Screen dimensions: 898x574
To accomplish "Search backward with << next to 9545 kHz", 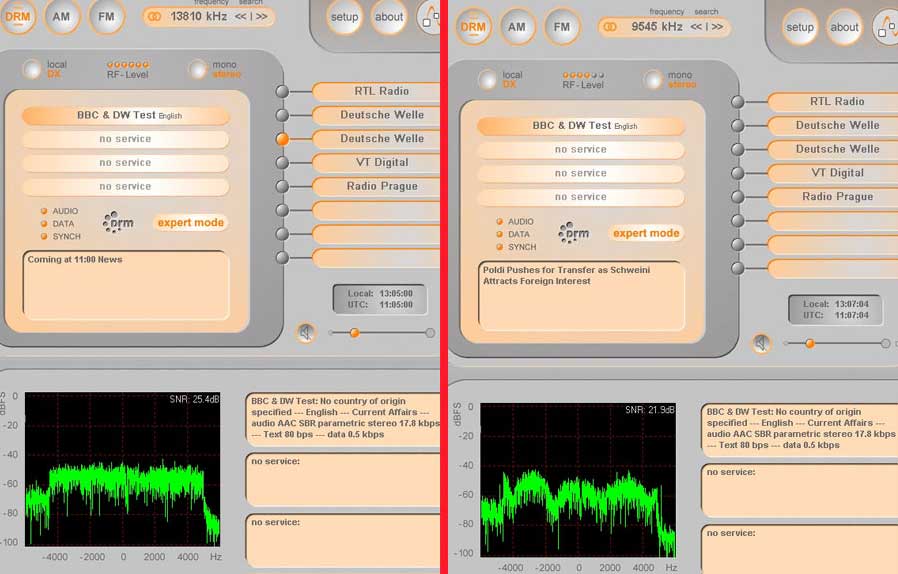I will pos(696,27).
